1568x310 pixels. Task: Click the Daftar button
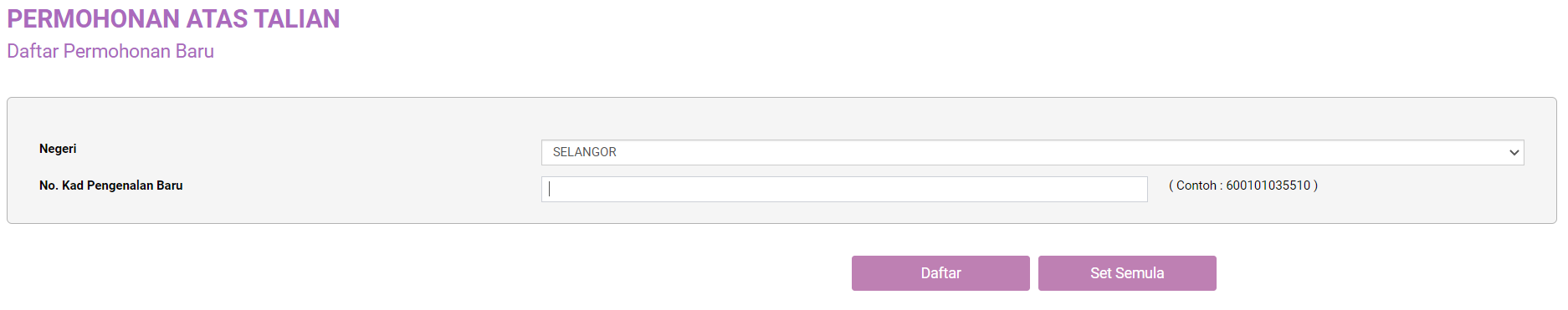(940, 273)
